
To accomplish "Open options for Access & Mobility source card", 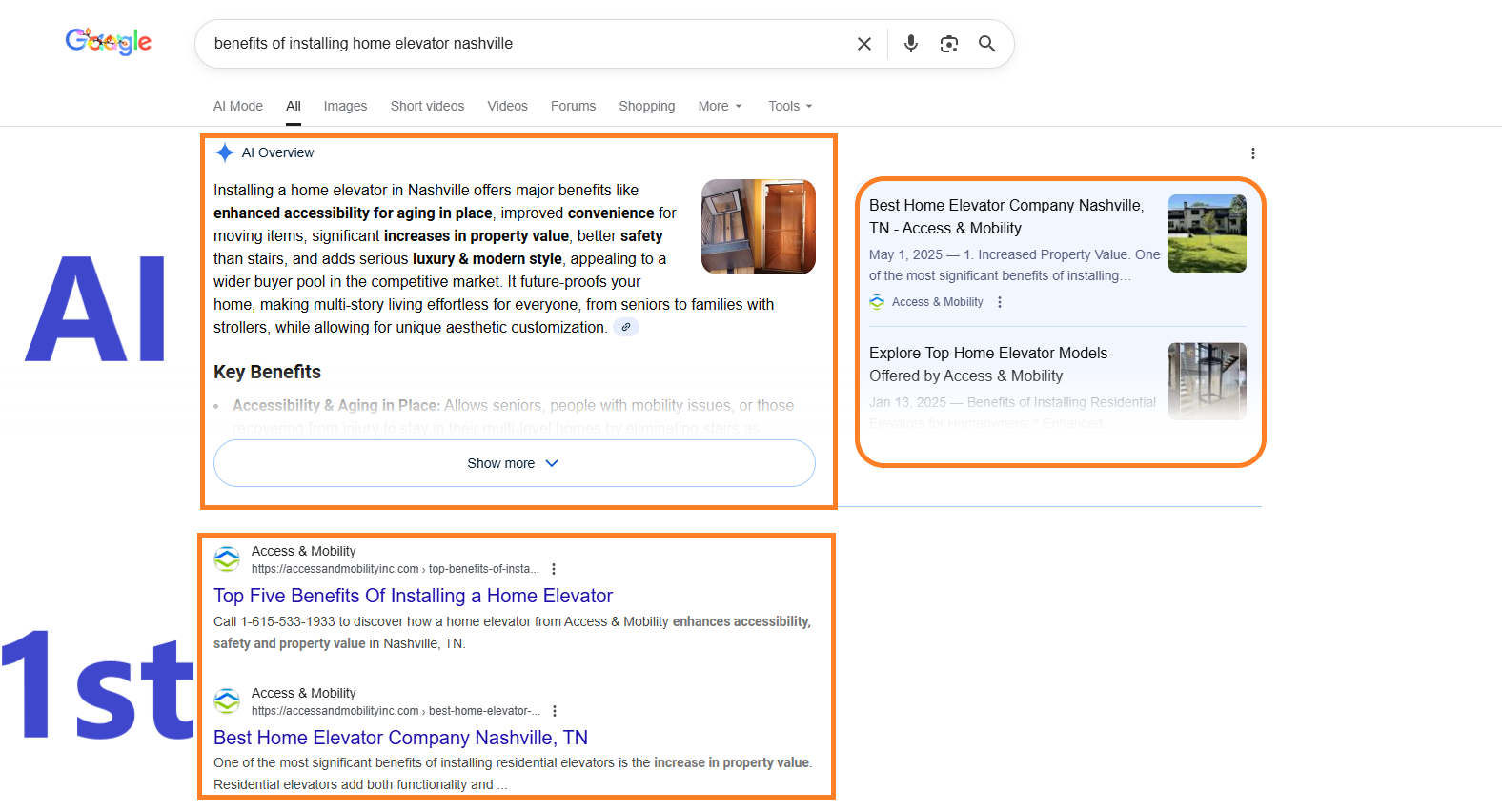I will point(1000,302).
